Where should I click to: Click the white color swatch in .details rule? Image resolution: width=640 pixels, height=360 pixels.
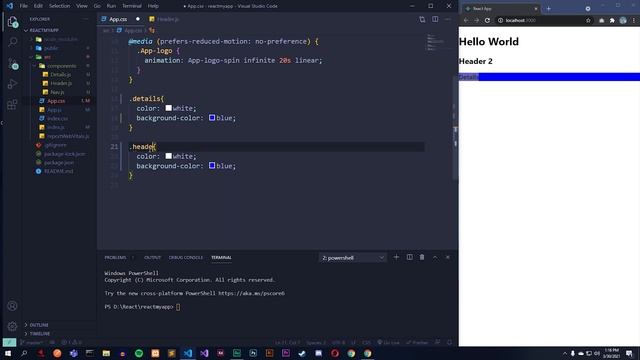pos(169,108)
